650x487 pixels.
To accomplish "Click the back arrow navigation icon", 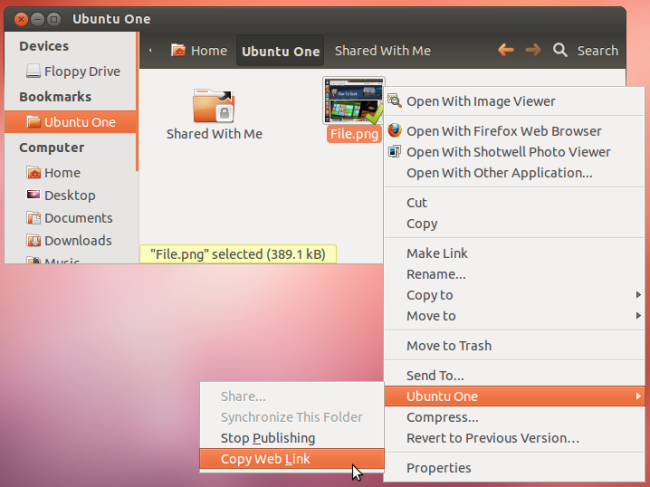I will point(506,50).
